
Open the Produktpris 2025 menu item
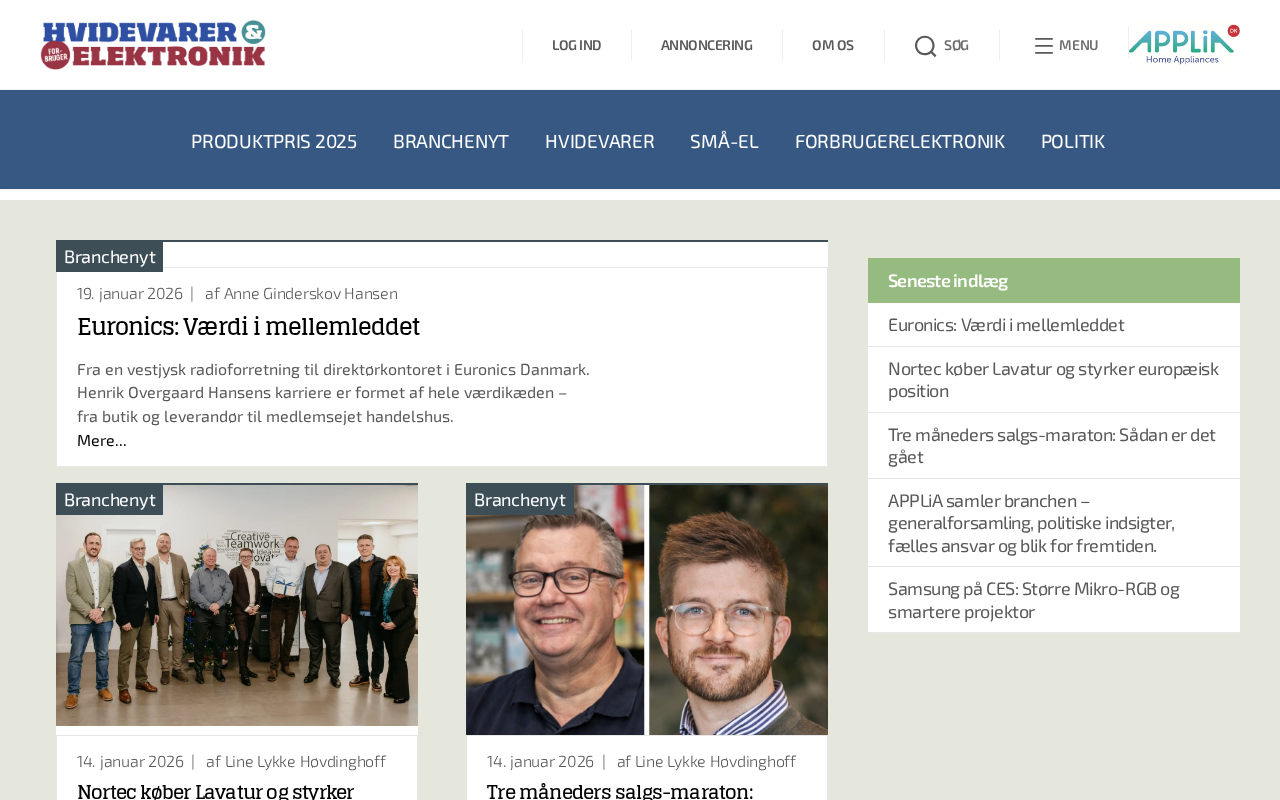click(274, 141)
